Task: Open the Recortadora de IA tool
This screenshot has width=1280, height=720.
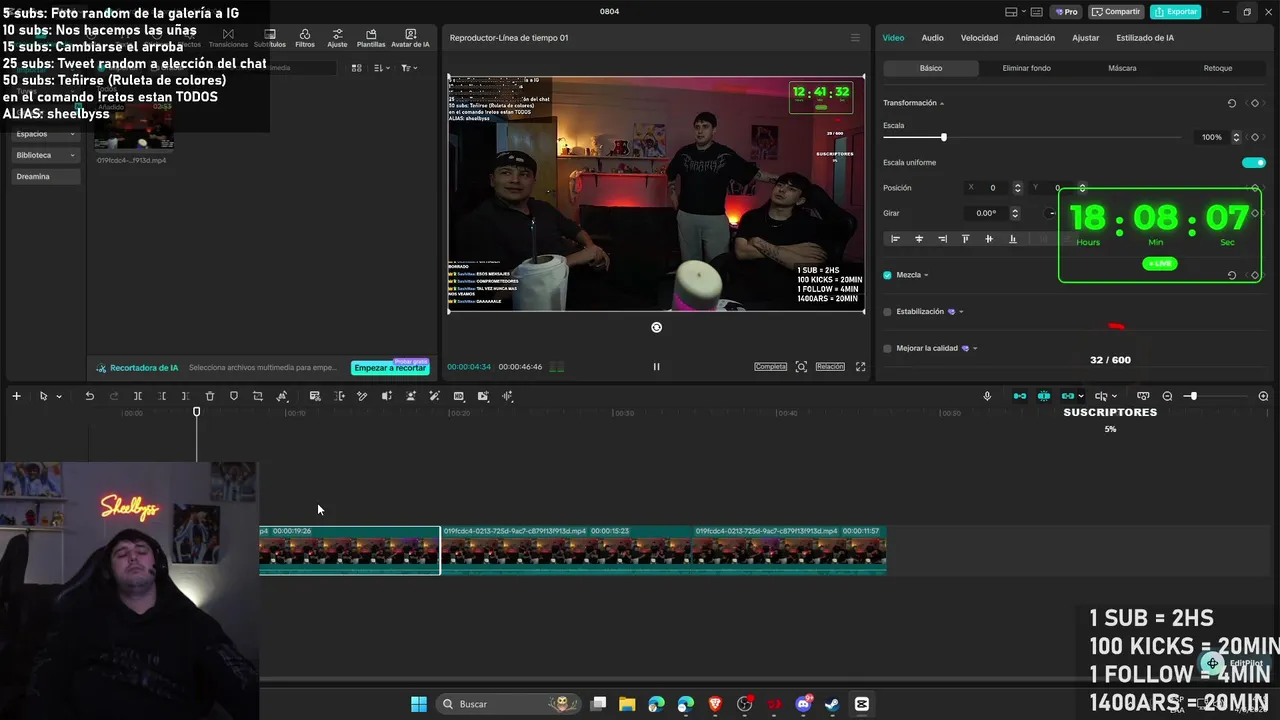Action: click(x=137, y=368)
